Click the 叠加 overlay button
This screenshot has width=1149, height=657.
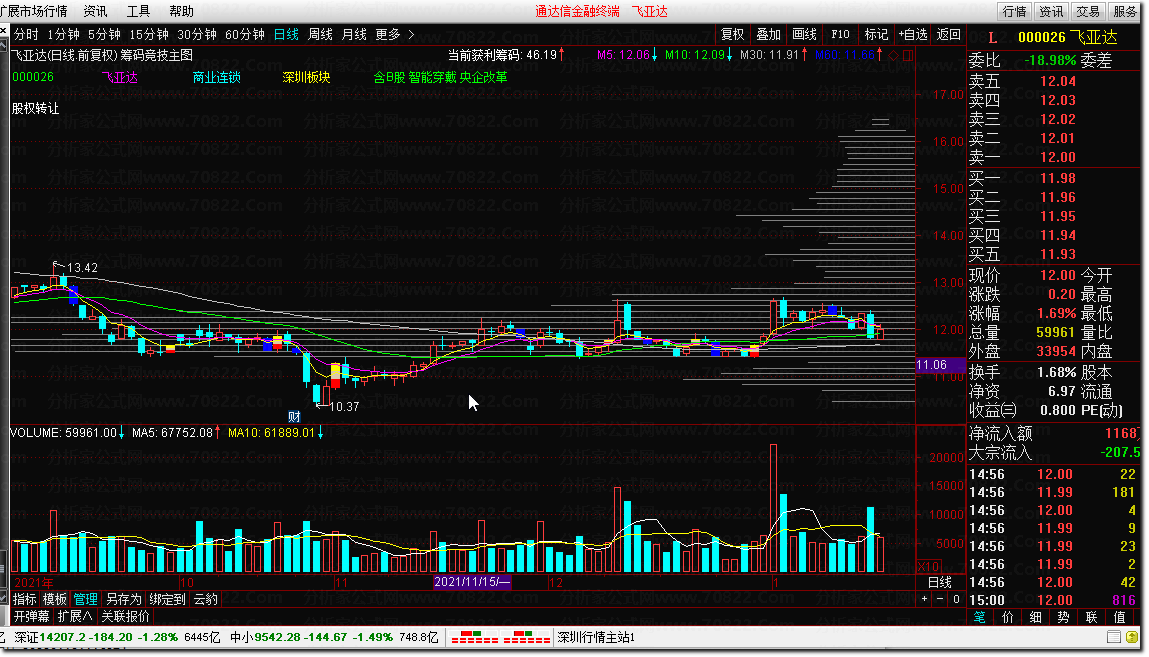pos(769,34)
